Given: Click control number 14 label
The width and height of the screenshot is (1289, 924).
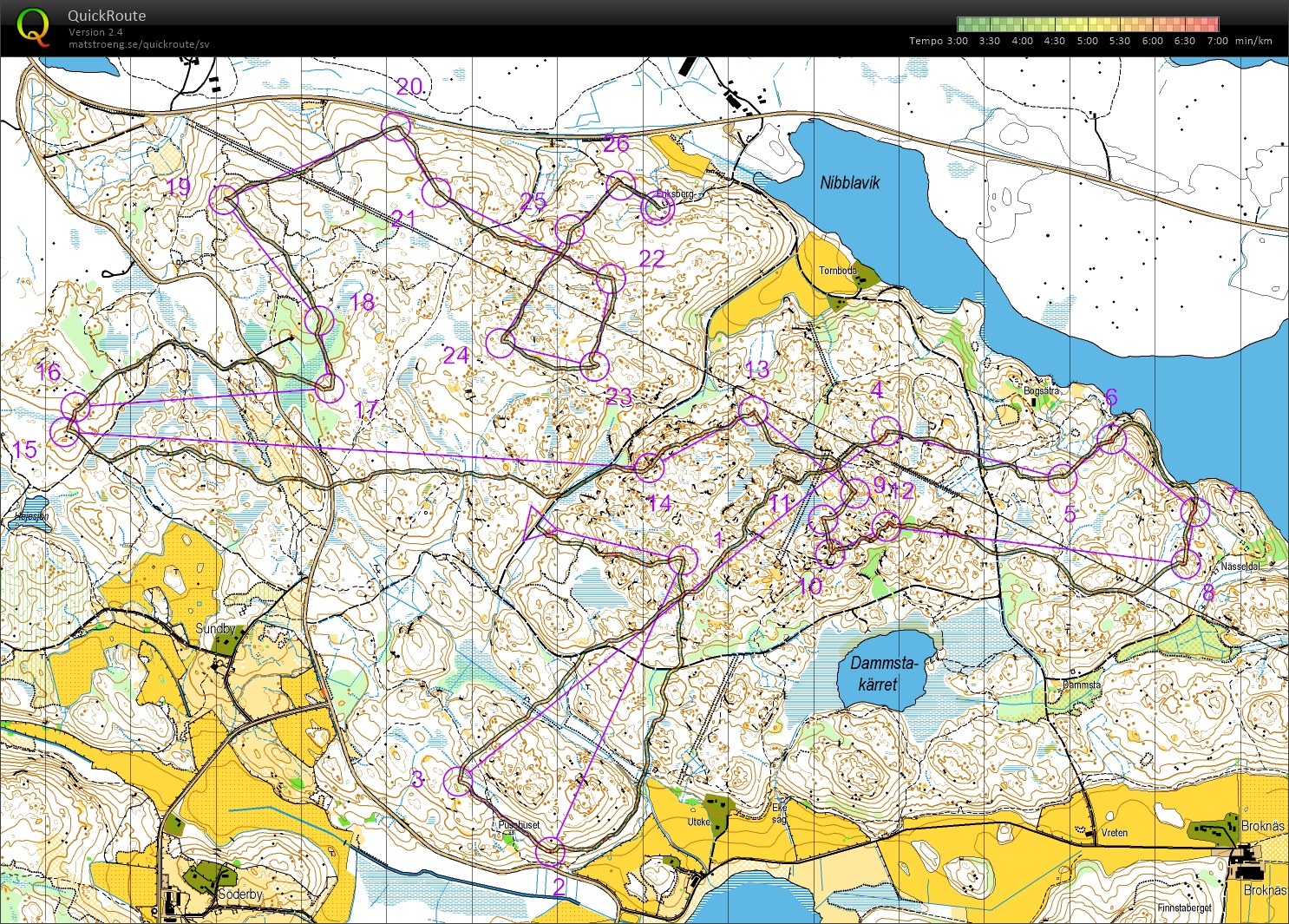Looking at the screenshot, I should (x=659, y=503).
